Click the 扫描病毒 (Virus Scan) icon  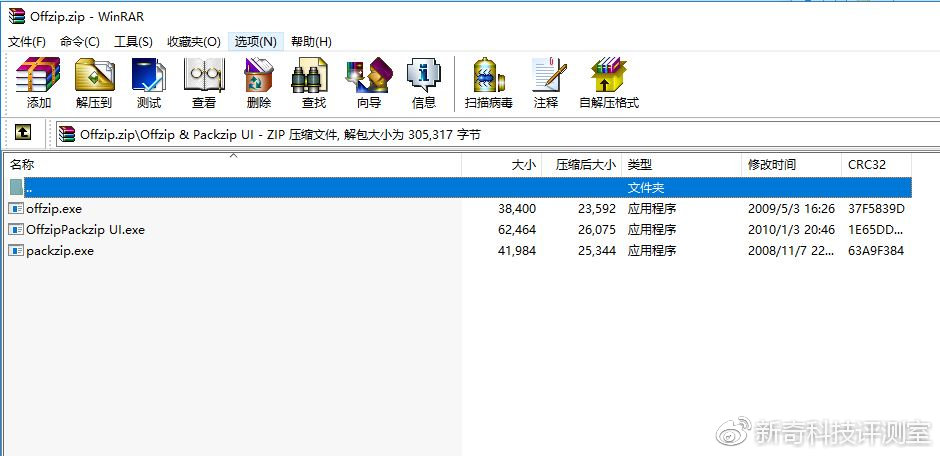(489, 75)
